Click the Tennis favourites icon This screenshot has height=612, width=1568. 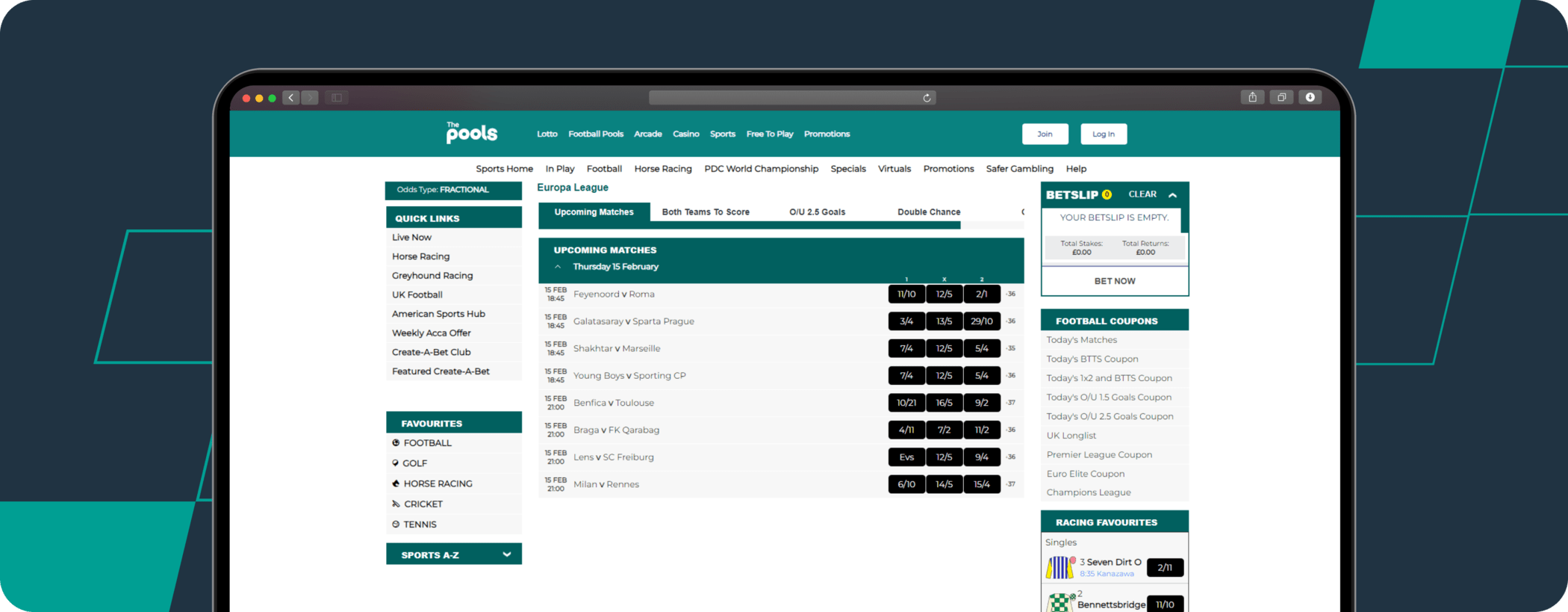pyautogui.click(x=396, y=524)
